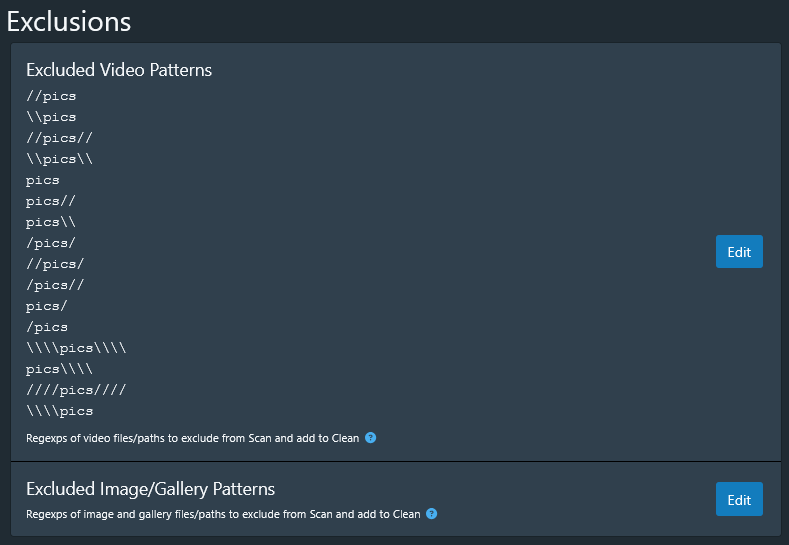This screenshot has width=789, height=545.
Task: Click the ////pics//// pattern entry
Action: [x=76, y=390]
